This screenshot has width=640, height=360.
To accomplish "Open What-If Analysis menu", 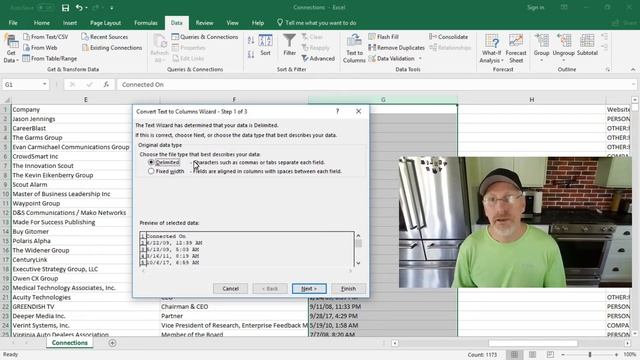I will (x=491, y=49).
